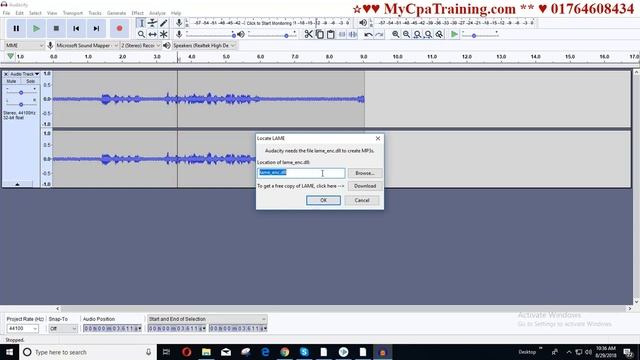Fit selection to window width
This screenshot has width=640, height=360.
[x=417, y=34]
